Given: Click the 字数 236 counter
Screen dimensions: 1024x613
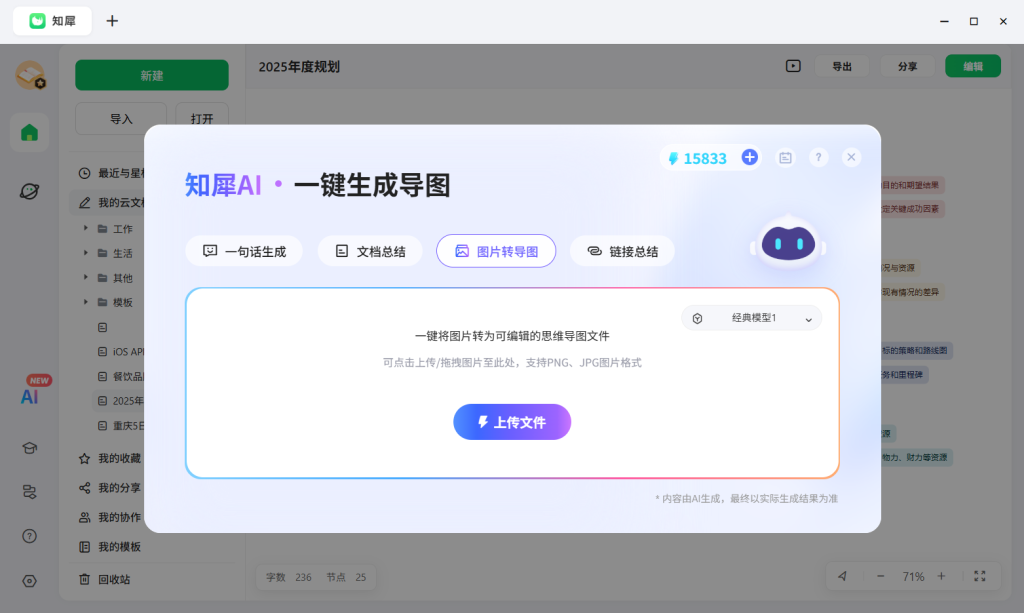Looking at the screenshot, I should click(289, 577).
